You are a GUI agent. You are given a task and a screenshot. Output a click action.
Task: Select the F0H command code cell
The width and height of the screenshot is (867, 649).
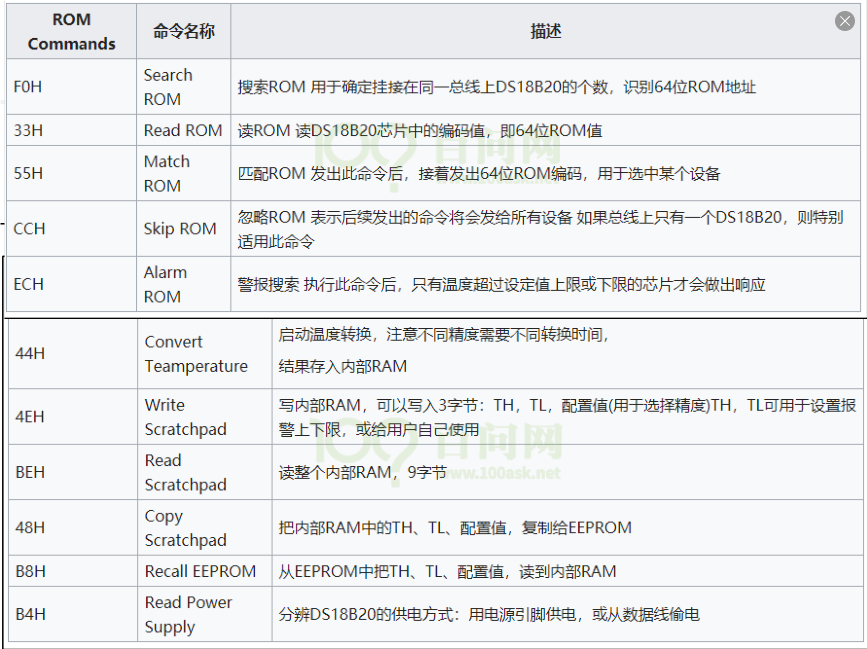click(x=28, y=87)
